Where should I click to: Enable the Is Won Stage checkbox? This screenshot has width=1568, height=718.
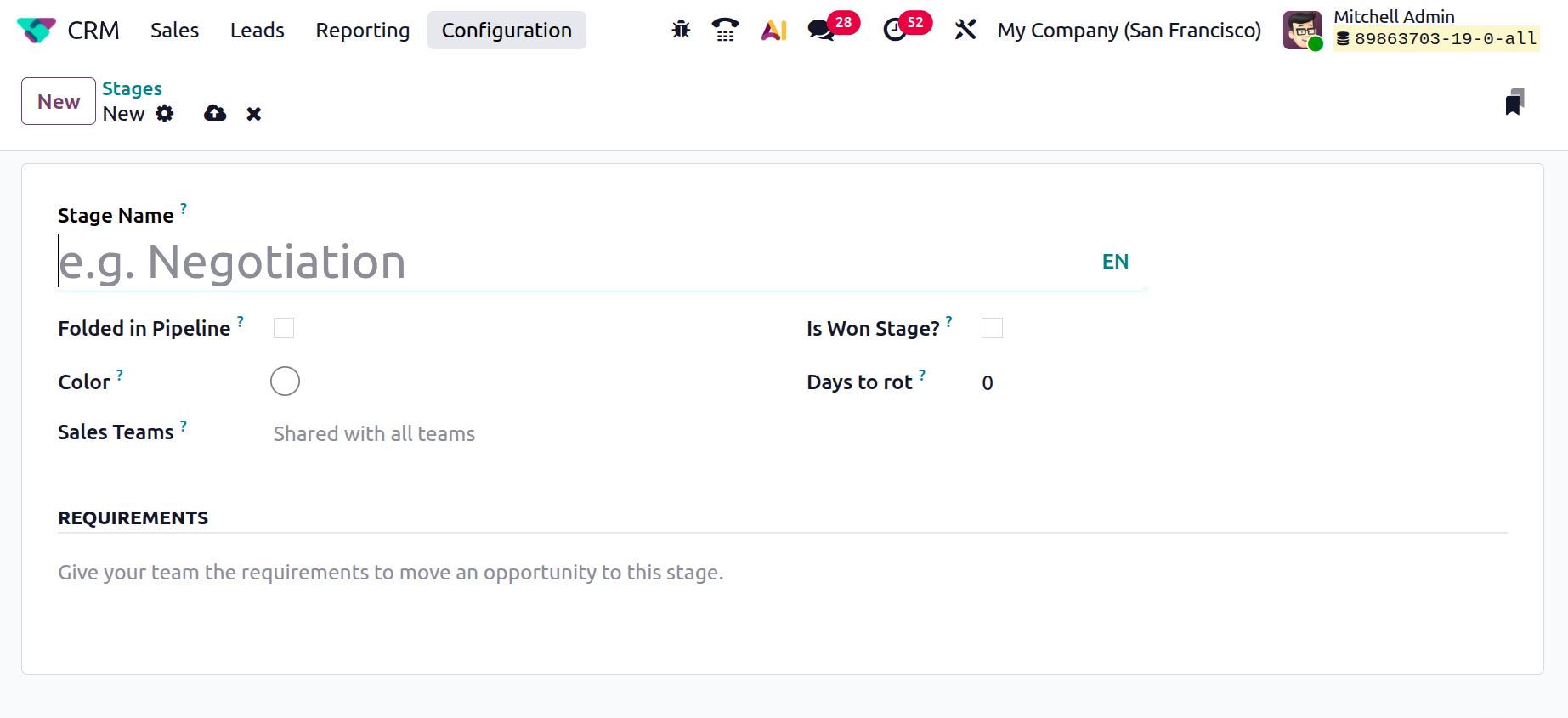tap(992, 328)
